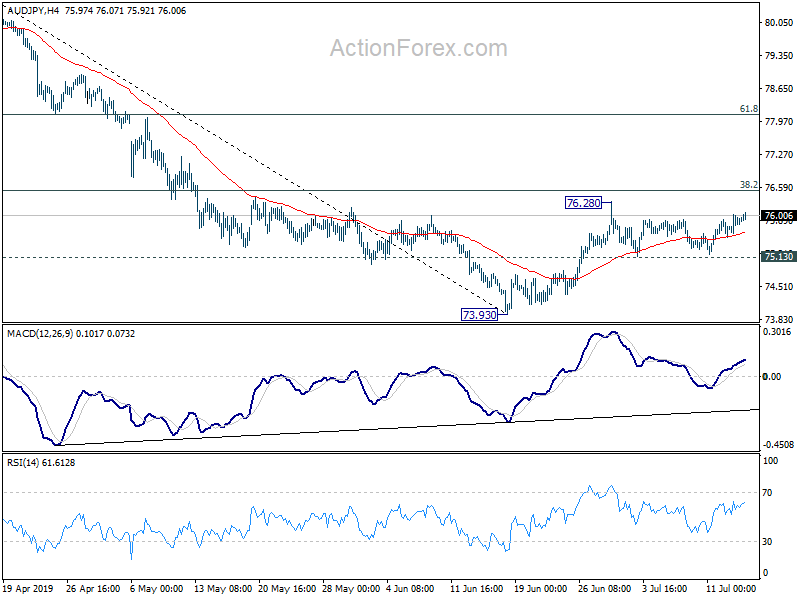The width and height of the screenshot is (800, 600).
Task: Click the 13 May 08:00 date label
Action: [x=223, y=589]
